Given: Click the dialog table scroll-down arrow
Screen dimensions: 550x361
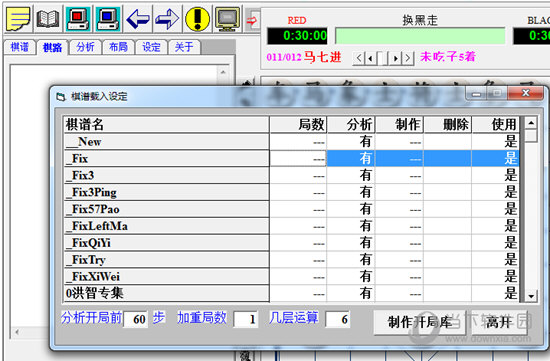Looking at the screenshot, I should 531,296.
